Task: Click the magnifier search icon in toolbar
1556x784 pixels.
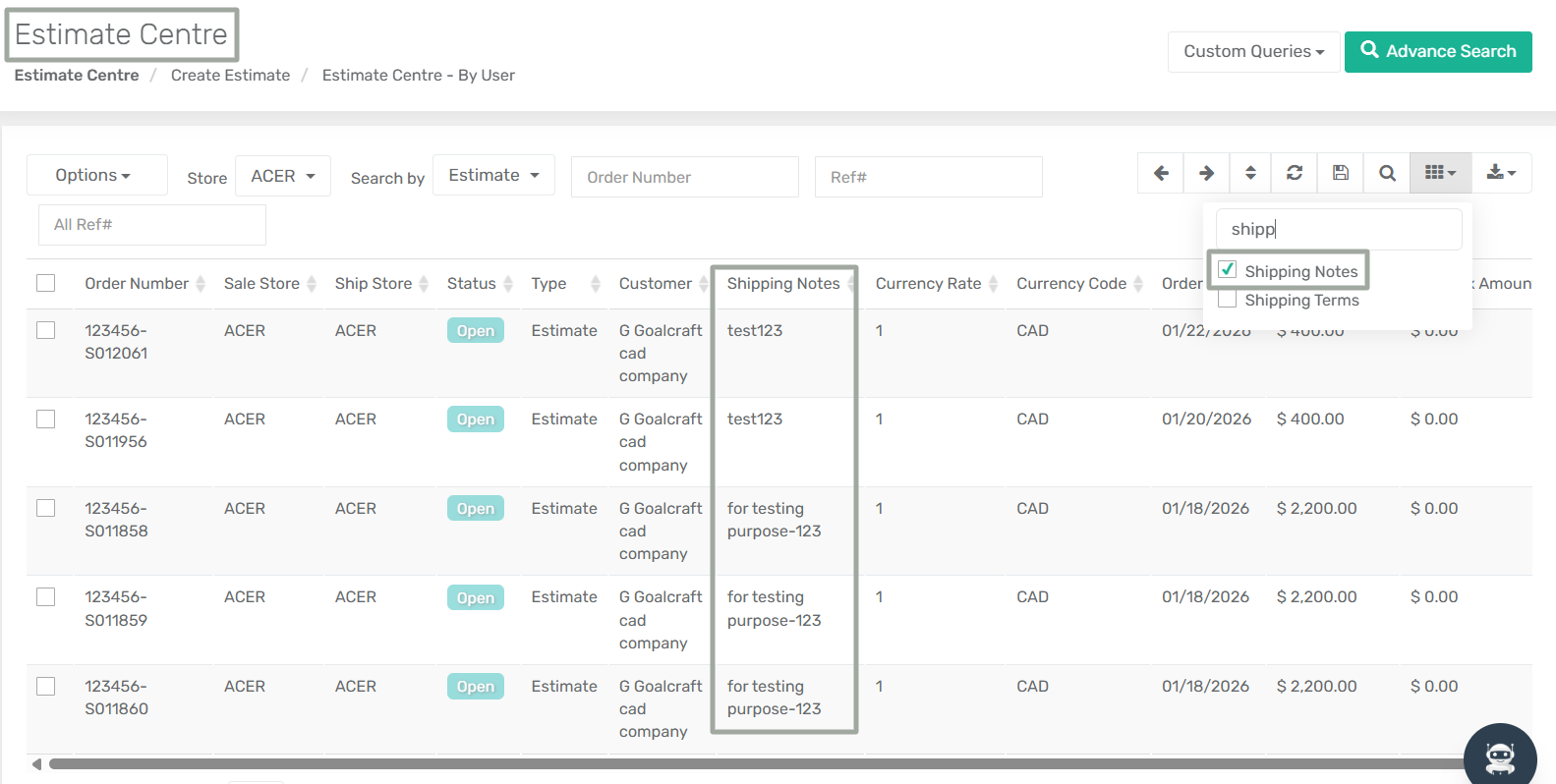Action: (x=1387, y=173)
